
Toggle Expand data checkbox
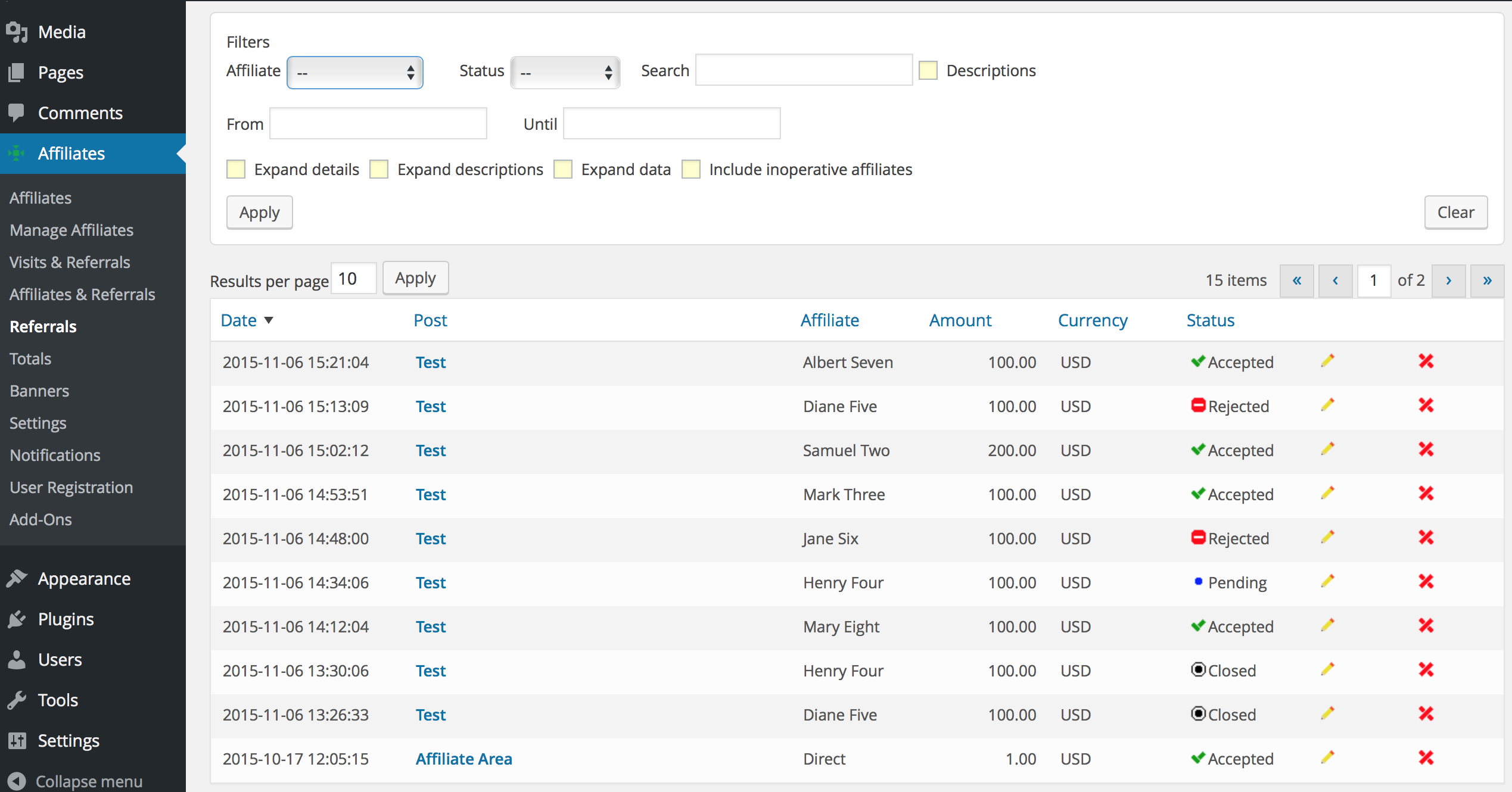[x=563, y=169]
